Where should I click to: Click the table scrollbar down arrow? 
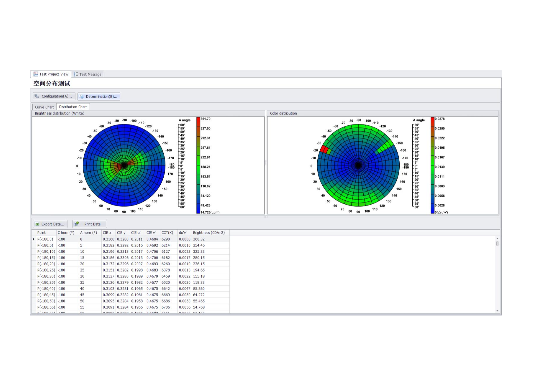[x=497, y=311]
